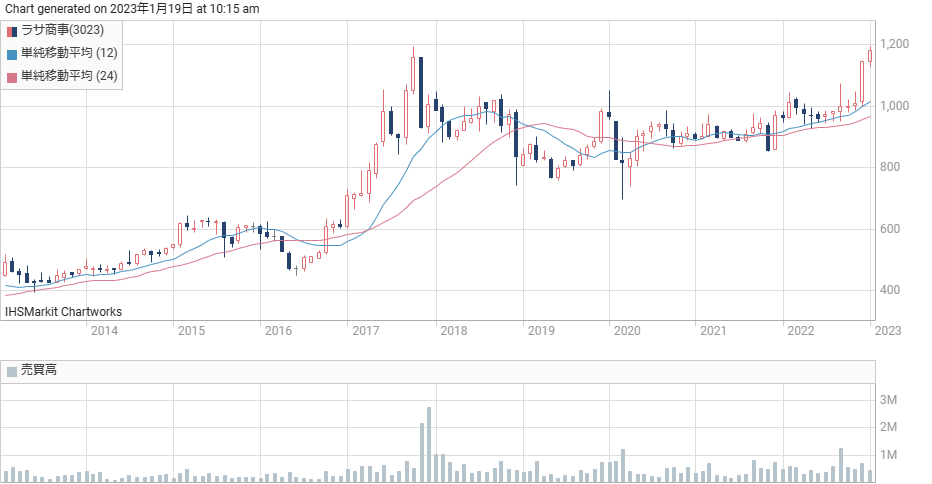Select the 単純移動平均 (24) legend label
The width and height of the screenshot is (932, 484).
point(69,76)
